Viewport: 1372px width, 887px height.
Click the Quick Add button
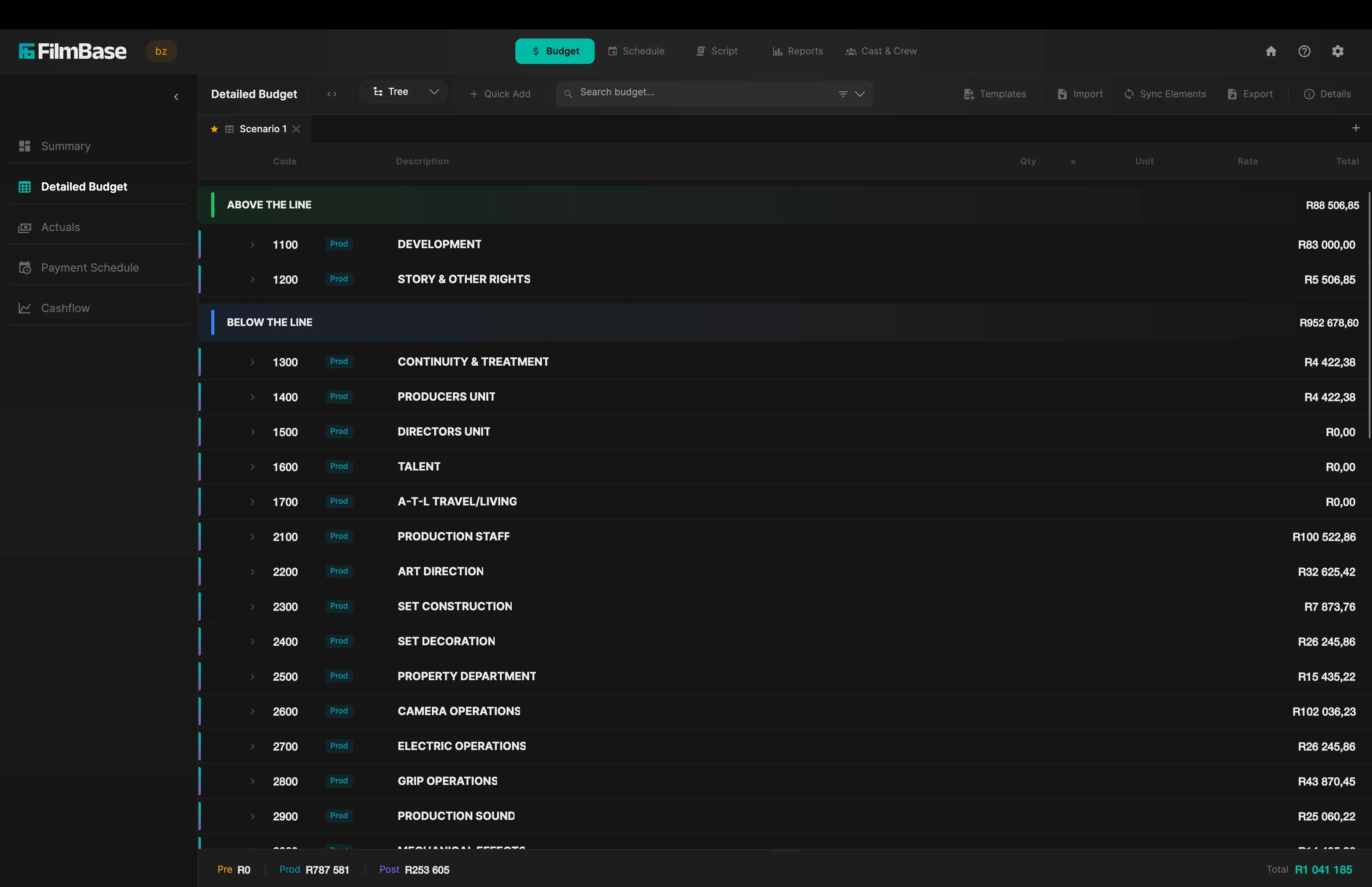tap(500, 94)
